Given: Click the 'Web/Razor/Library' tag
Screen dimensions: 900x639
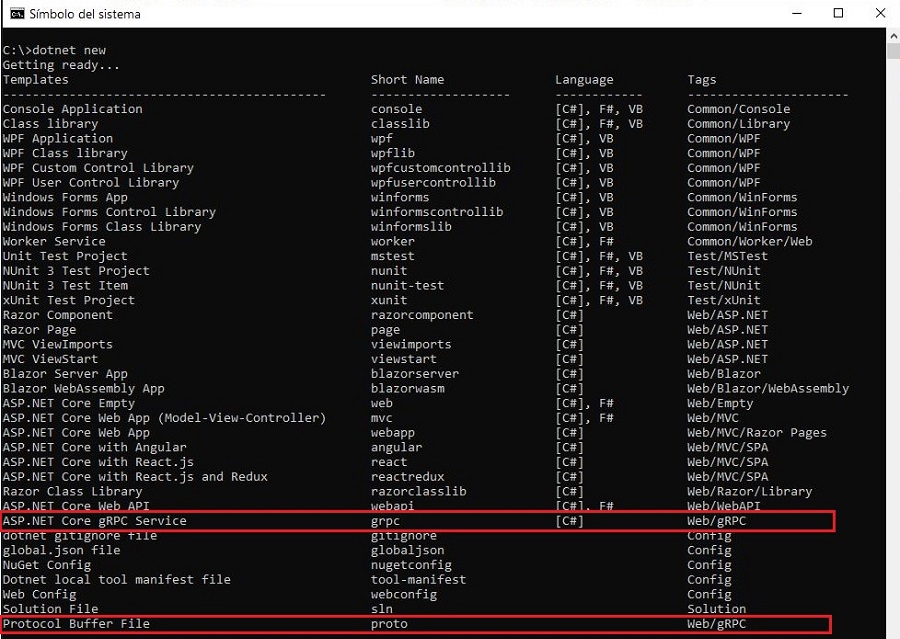Looking at the screenshot, I should coord(750,491).
